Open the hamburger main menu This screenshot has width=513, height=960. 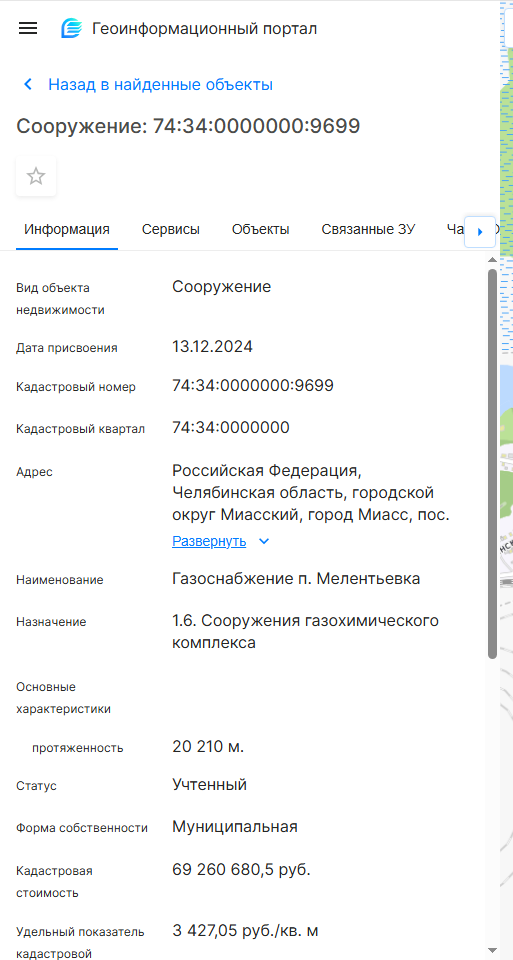coord(28,28)
